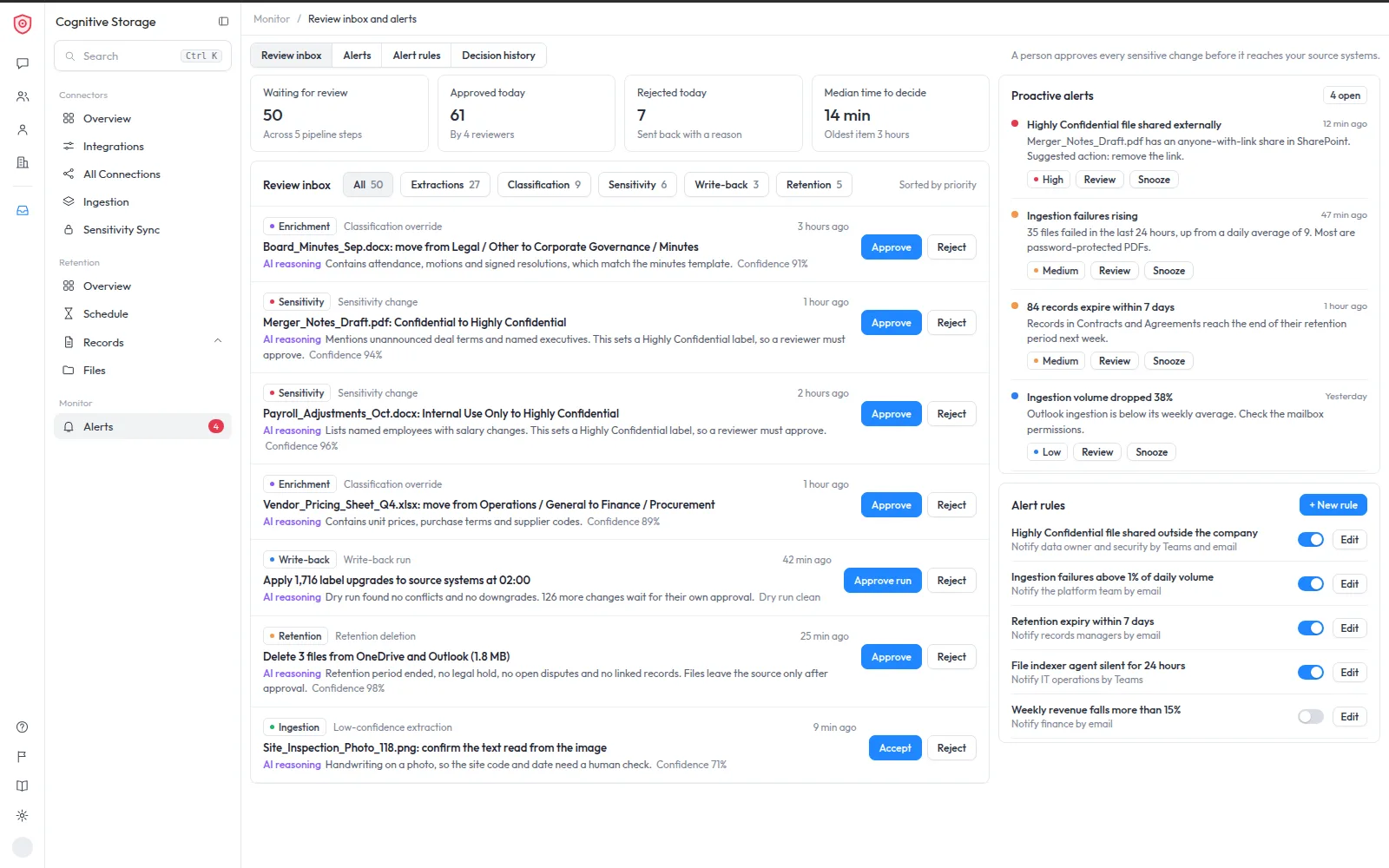Open the single-person icon in the left rail
Screen dimensions: 1389x868
23,129
